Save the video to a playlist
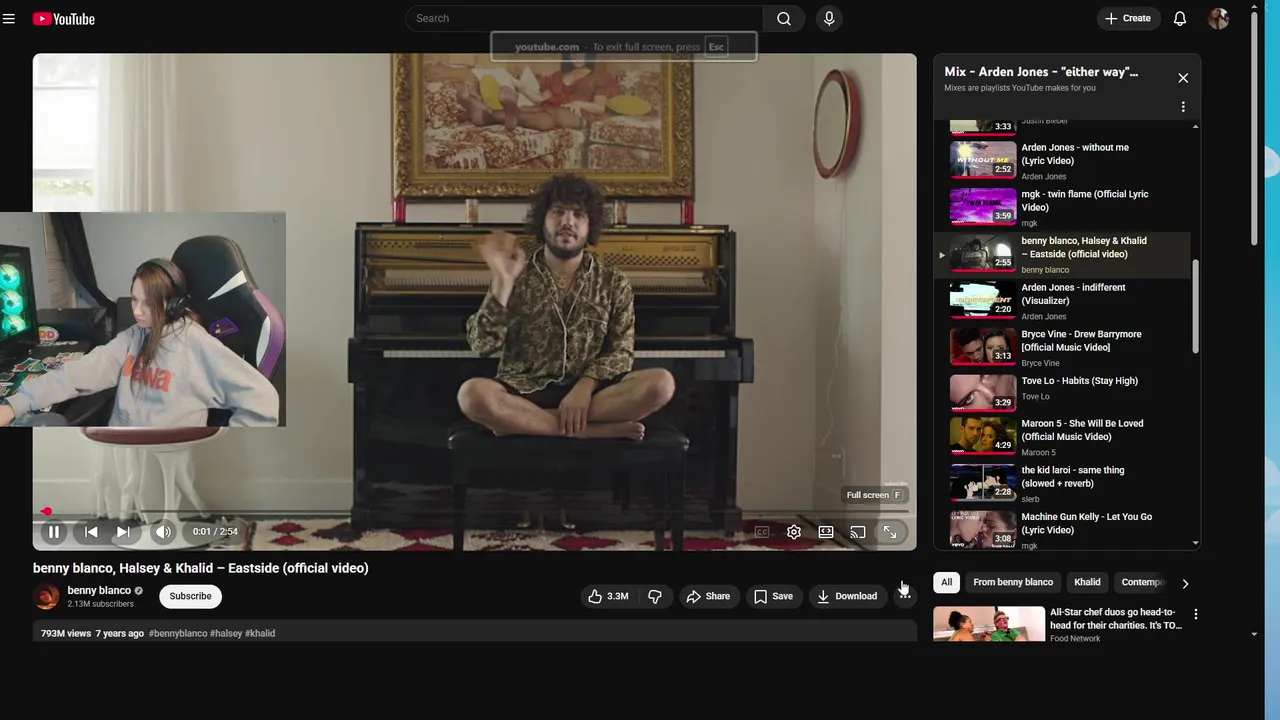Screen dimensions: 1280x720 [773, 596]
